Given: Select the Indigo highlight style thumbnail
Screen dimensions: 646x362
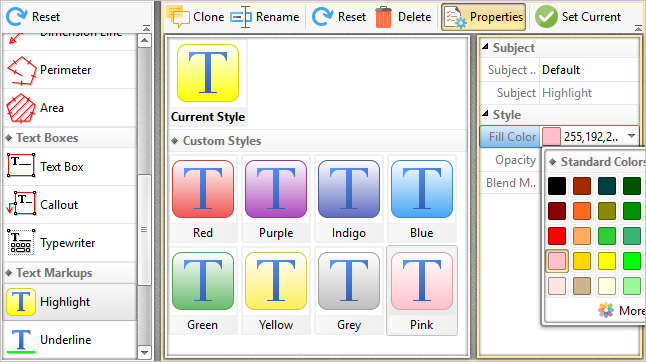Looking at the screenshot, I should click(349, 199).
